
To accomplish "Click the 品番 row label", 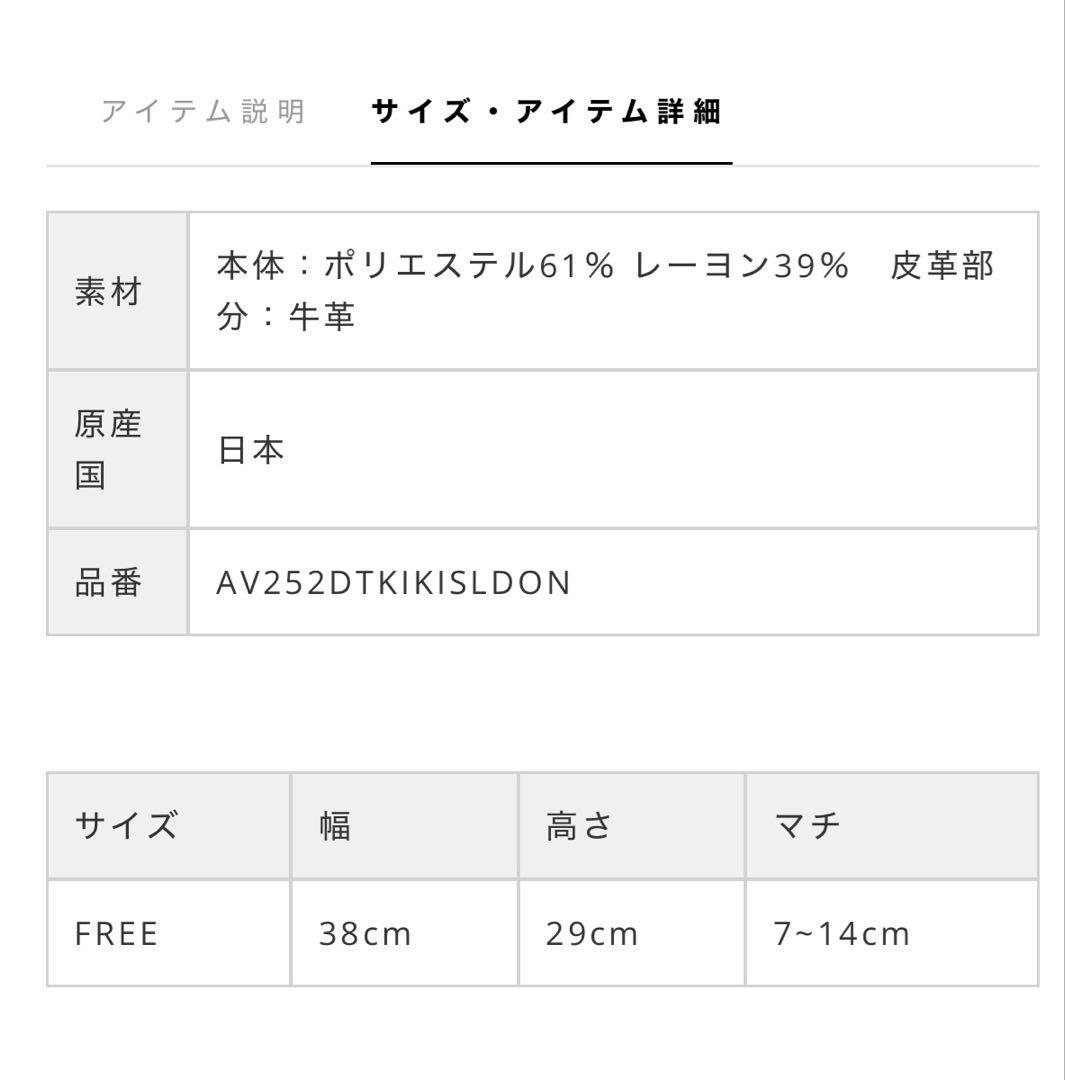I will pyautogui.click(x=110, y=583).
